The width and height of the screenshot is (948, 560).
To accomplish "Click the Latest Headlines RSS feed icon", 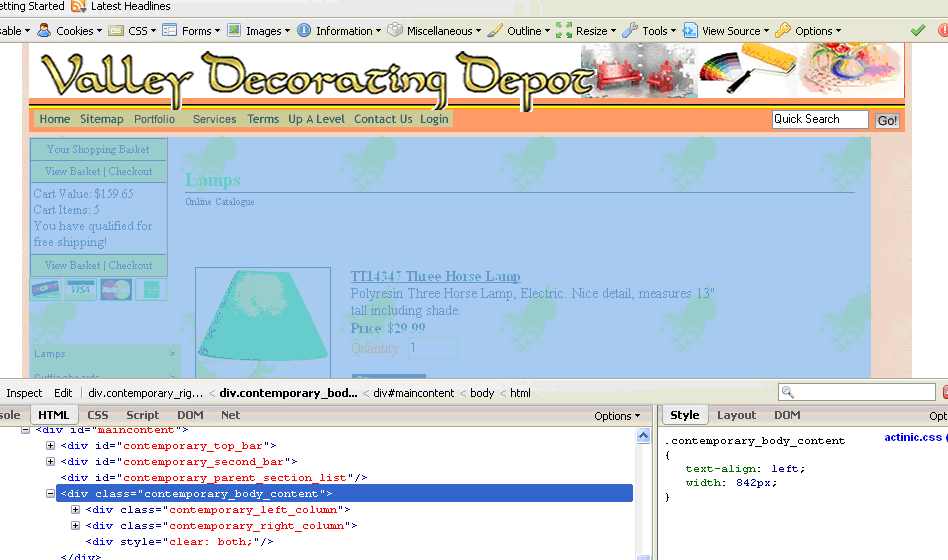I will point(78,6).
